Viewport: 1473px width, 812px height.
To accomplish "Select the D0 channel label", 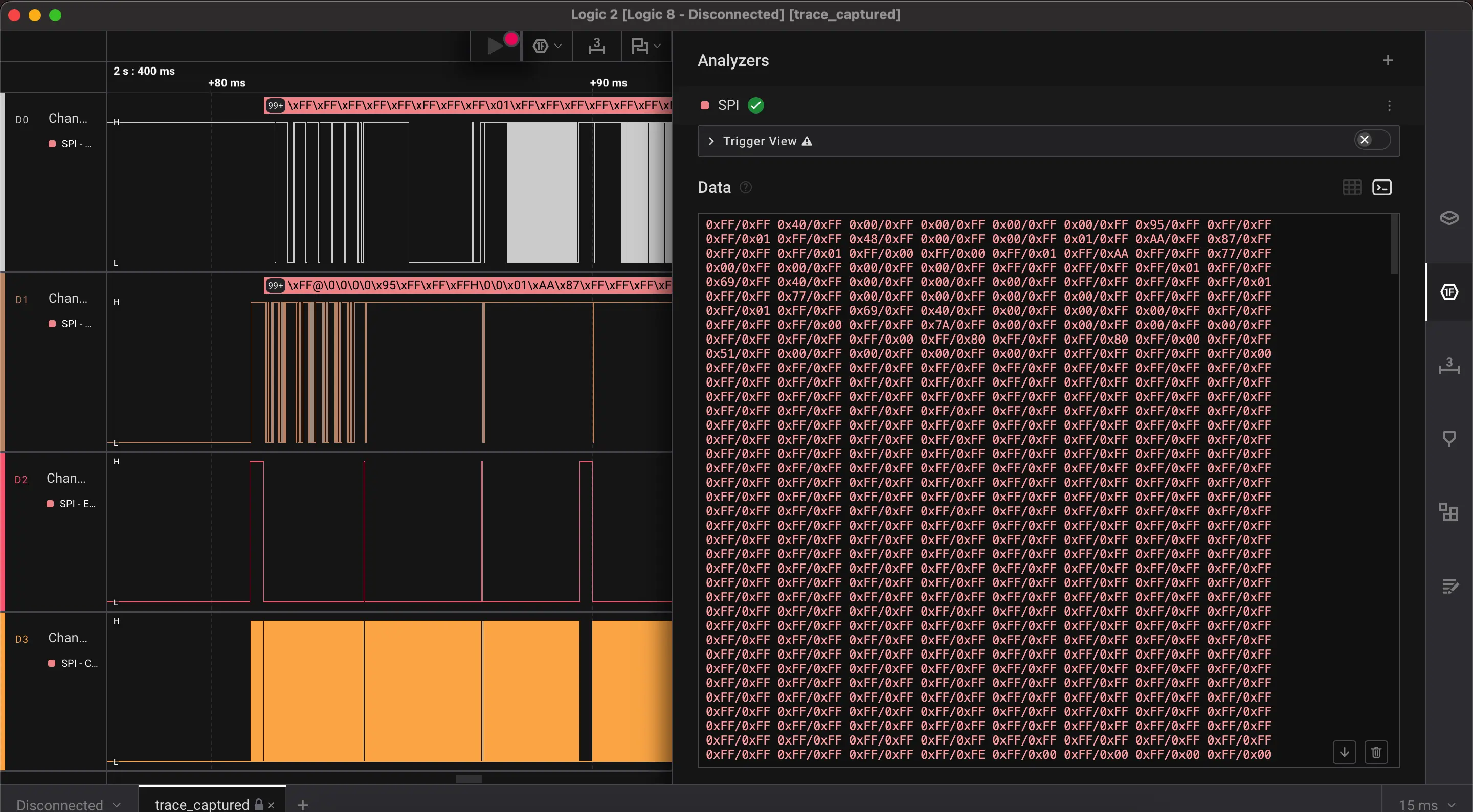I will tap(68, 118).
